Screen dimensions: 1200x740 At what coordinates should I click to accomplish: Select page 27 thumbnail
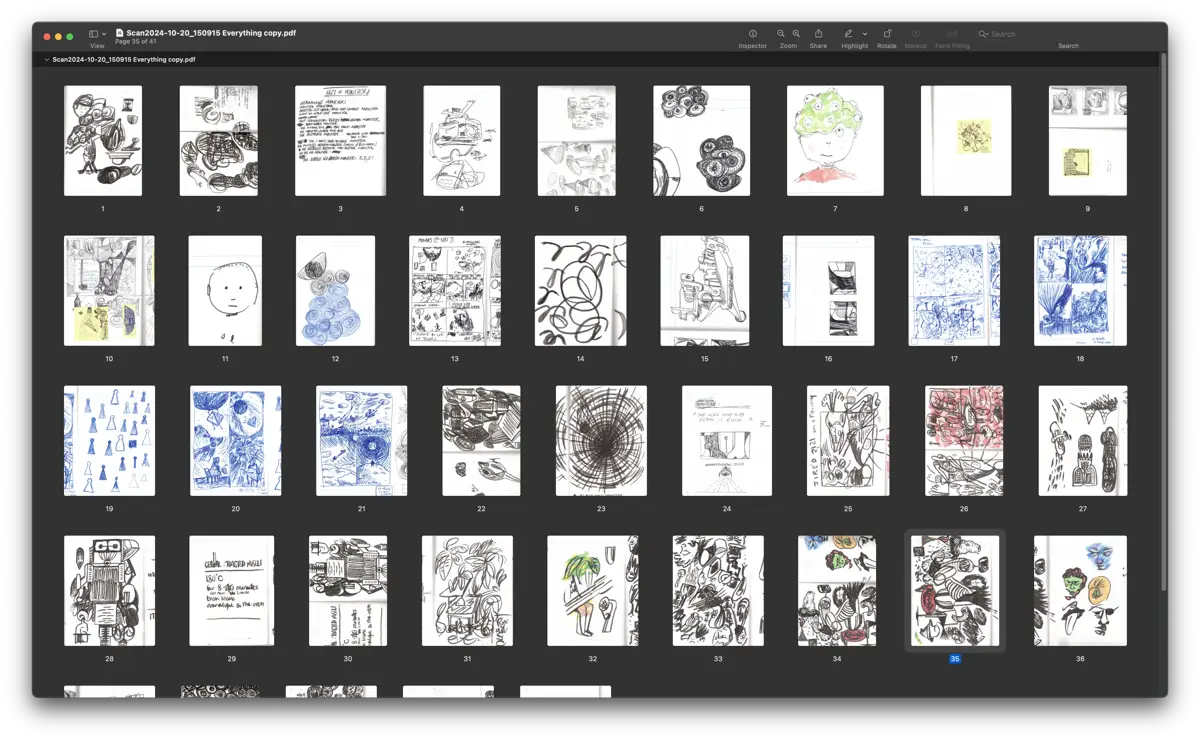1083,441
